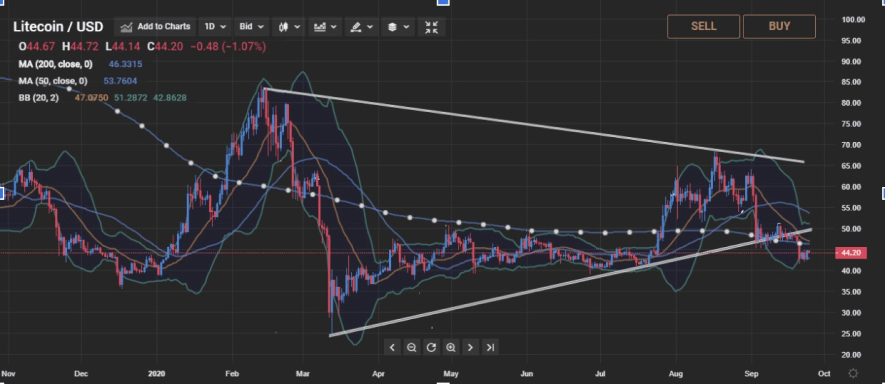Select the Litecoin / USD symbol title
Image resolution: width=885 pixels, height=384 pixels.
tap(58, 27)
